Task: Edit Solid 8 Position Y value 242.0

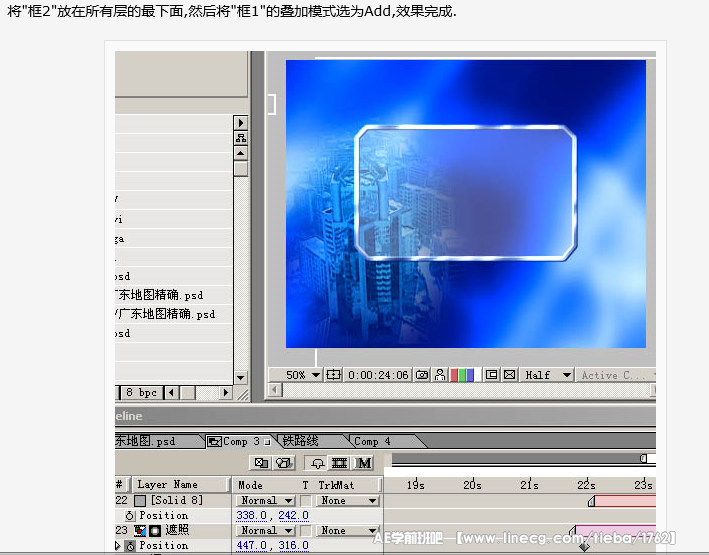Action: [x=293, y=516]
